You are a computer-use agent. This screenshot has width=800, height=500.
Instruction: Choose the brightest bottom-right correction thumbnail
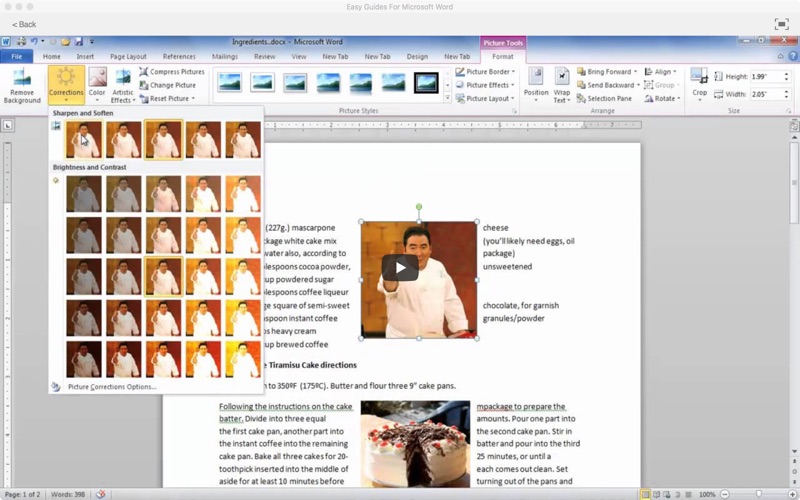tap(243, 359)
